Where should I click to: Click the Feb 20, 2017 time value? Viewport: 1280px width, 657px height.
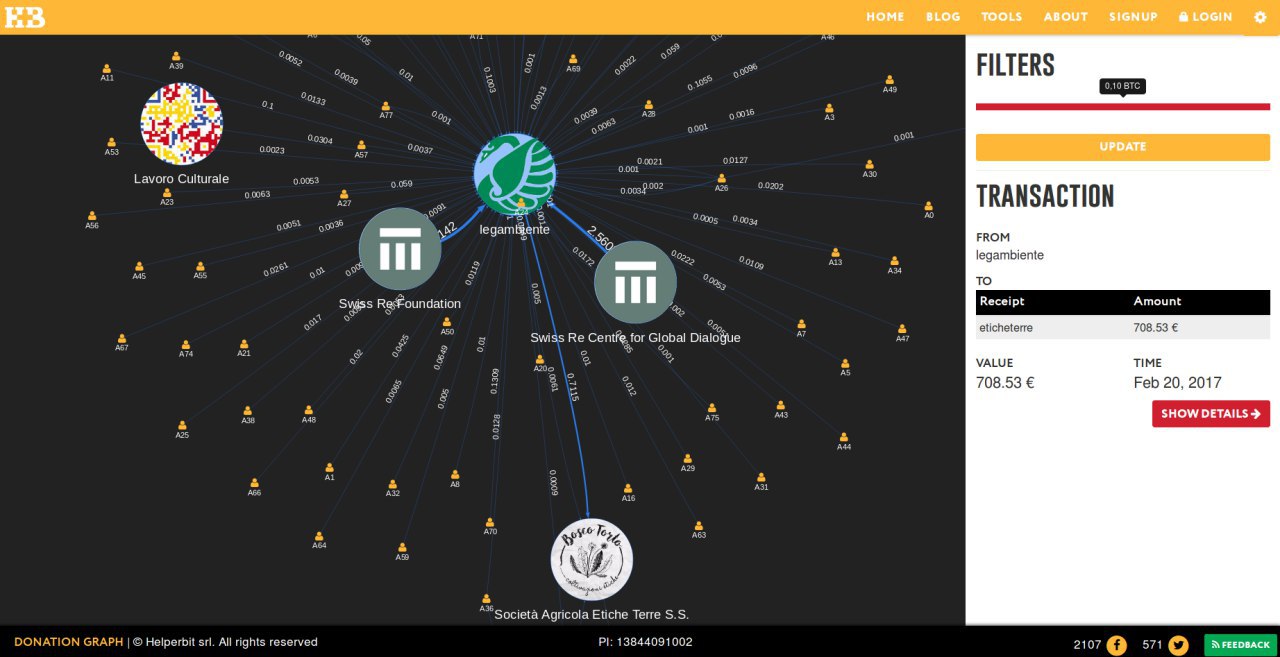tap(1177, 383)
